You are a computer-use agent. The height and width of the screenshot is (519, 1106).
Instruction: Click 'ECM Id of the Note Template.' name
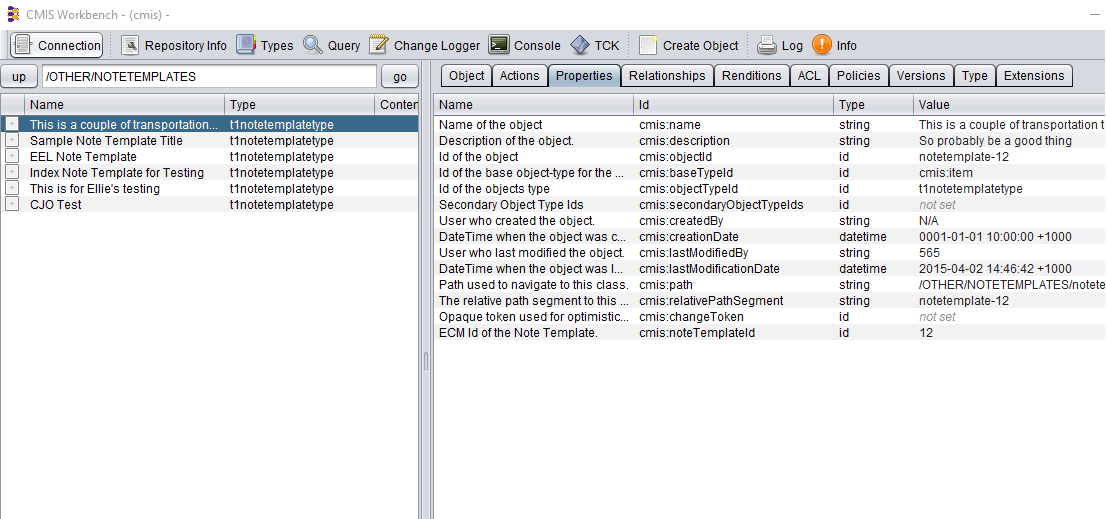click(518, 333)
